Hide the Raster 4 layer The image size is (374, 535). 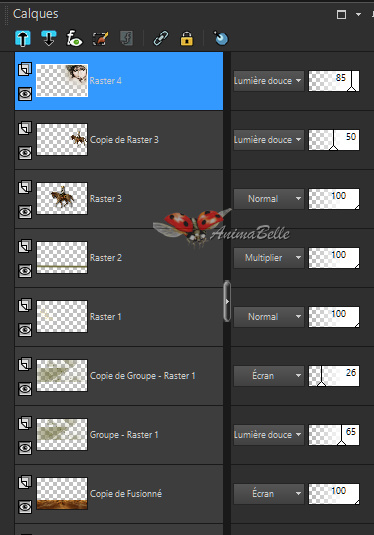[x=25, y=94]
